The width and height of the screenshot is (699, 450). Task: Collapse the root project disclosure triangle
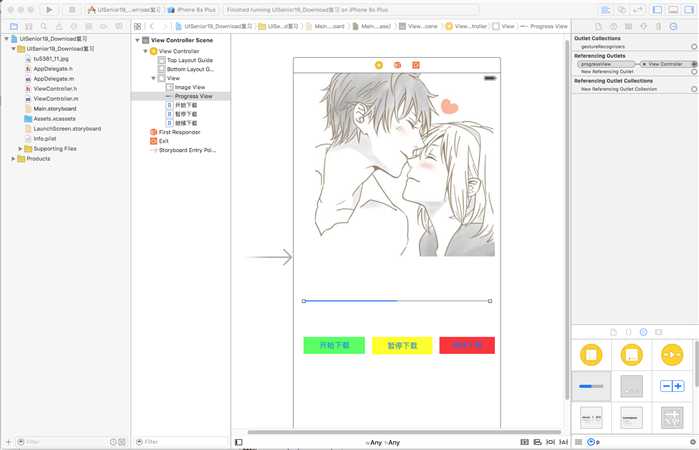tap(6, 39)
